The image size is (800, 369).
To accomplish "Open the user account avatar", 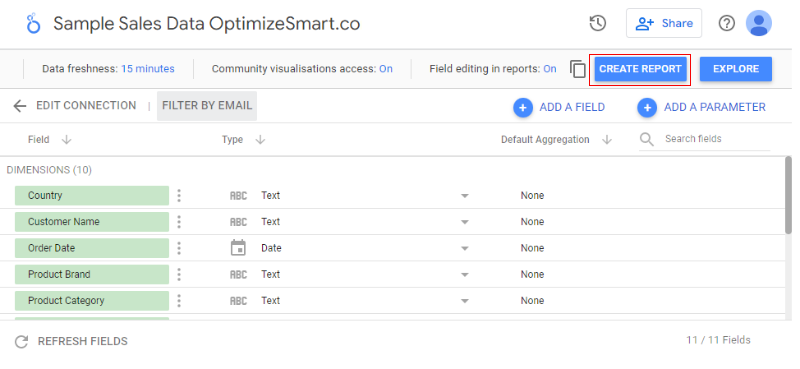I will (759, 23).
